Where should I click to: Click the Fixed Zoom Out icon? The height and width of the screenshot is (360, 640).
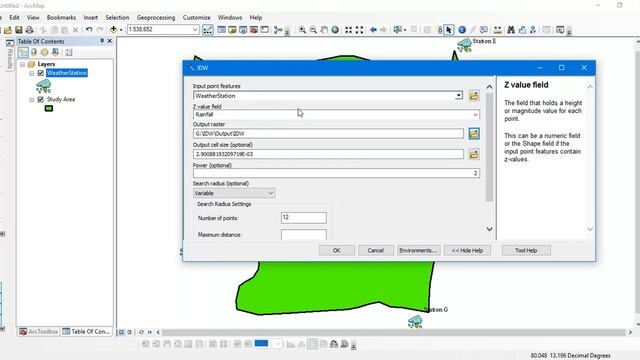[360, 30]
